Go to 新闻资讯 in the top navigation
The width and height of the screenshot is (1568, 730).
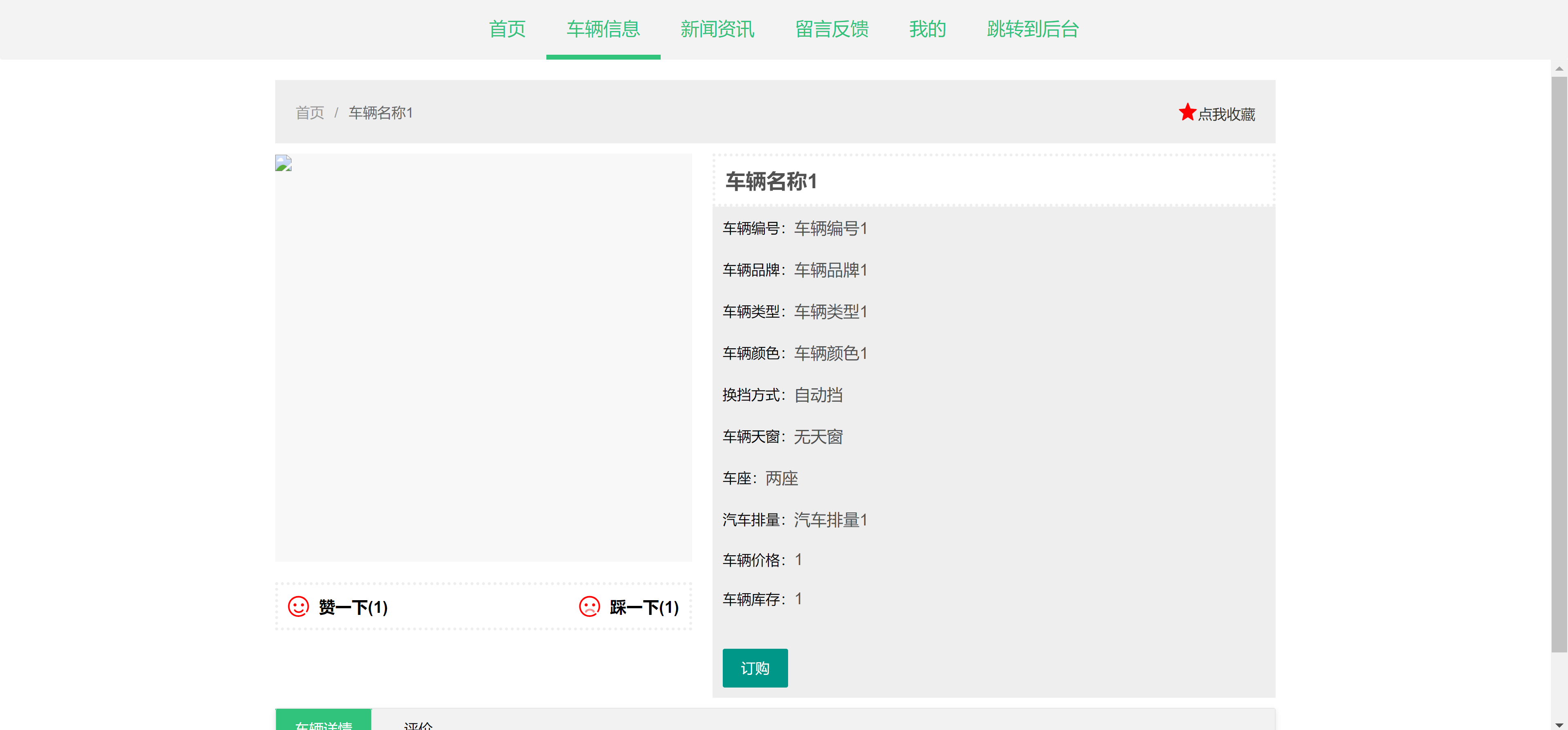[717, 29]
